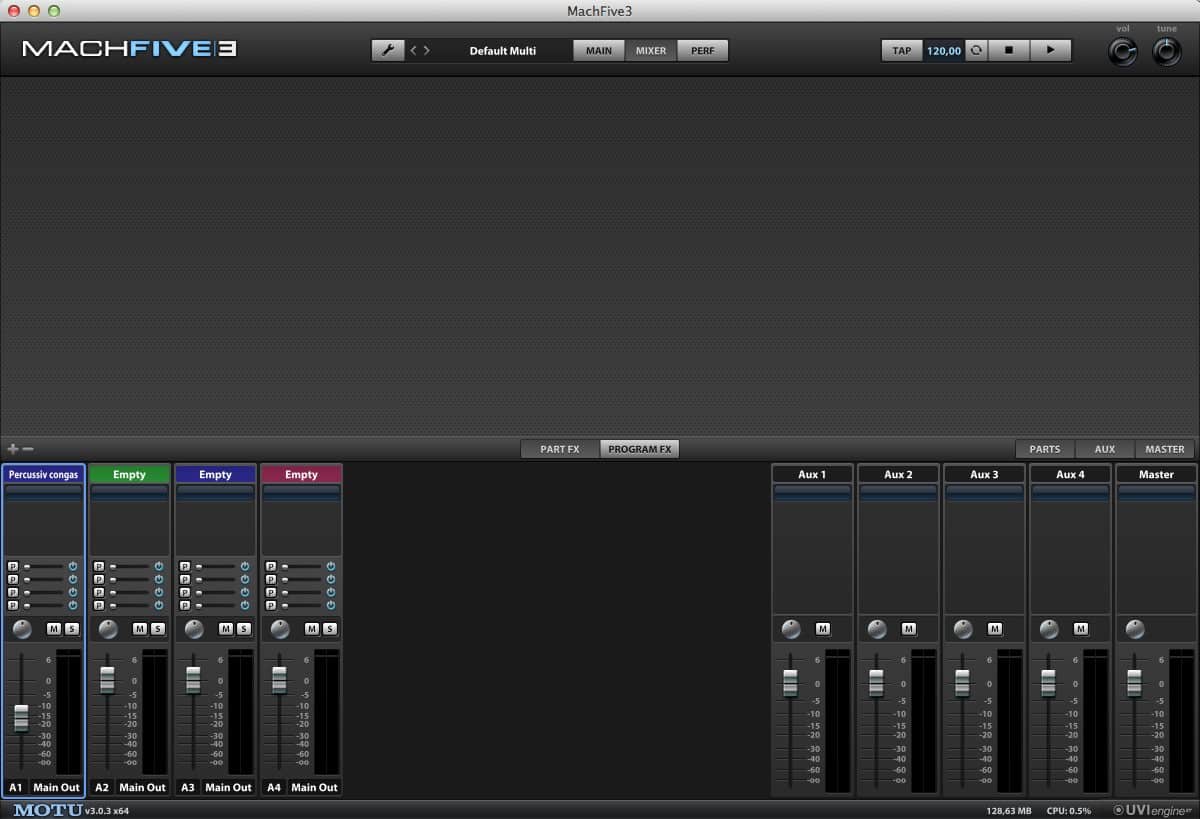Click the A1 volume fader handle
The image size is (1200, 819).
21,717
